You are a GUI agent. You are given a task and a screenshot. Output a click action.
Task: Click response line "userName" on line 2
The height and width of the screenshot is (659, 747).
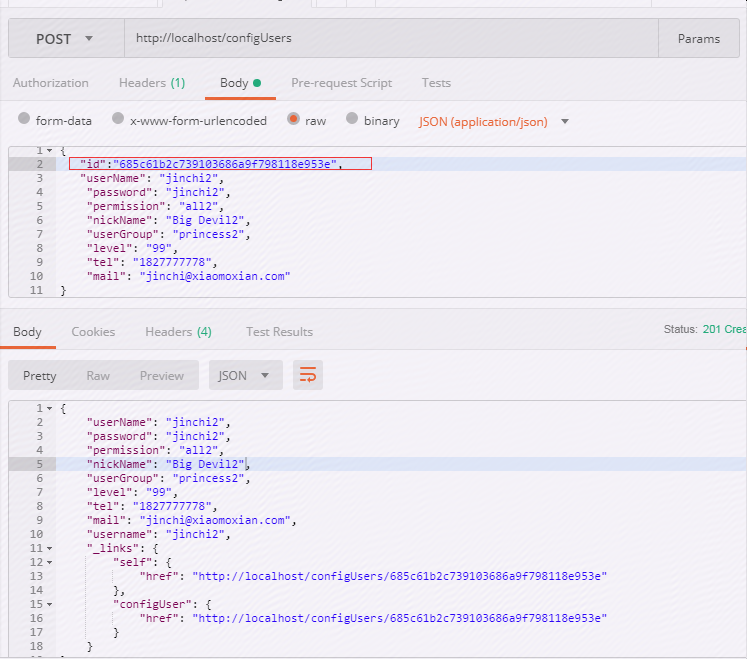click(x=159, y=422)
